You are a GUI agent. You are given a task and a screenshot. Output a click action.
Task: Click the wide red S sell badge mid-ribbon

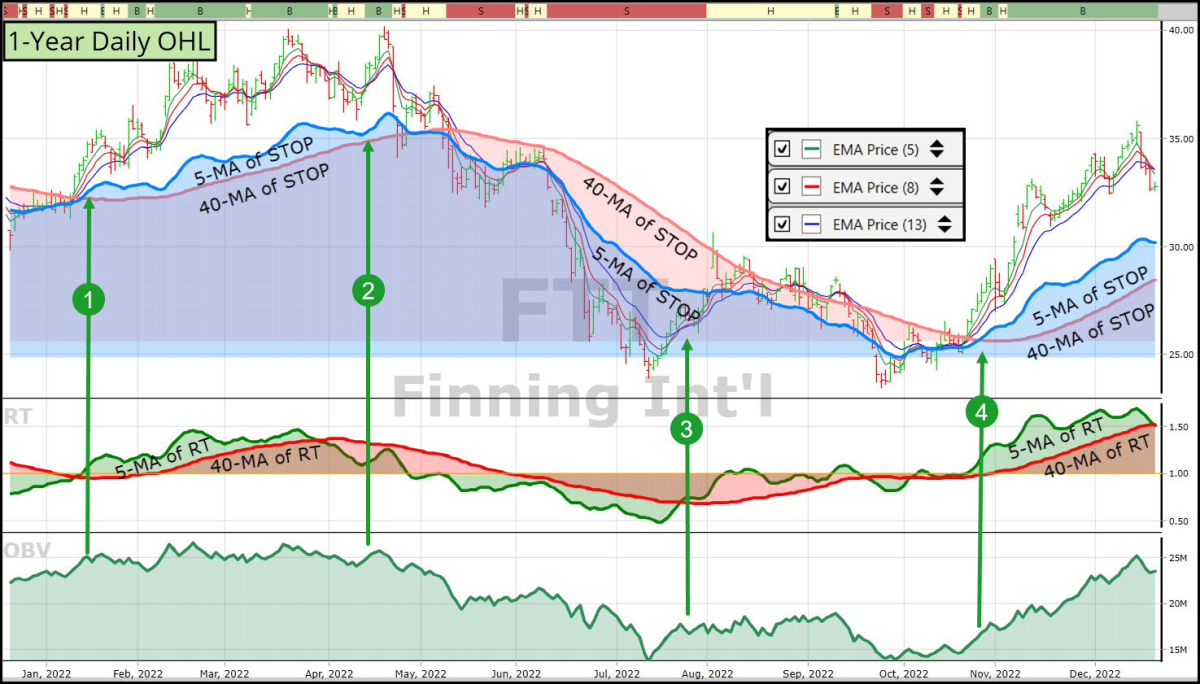pos(627,9)
